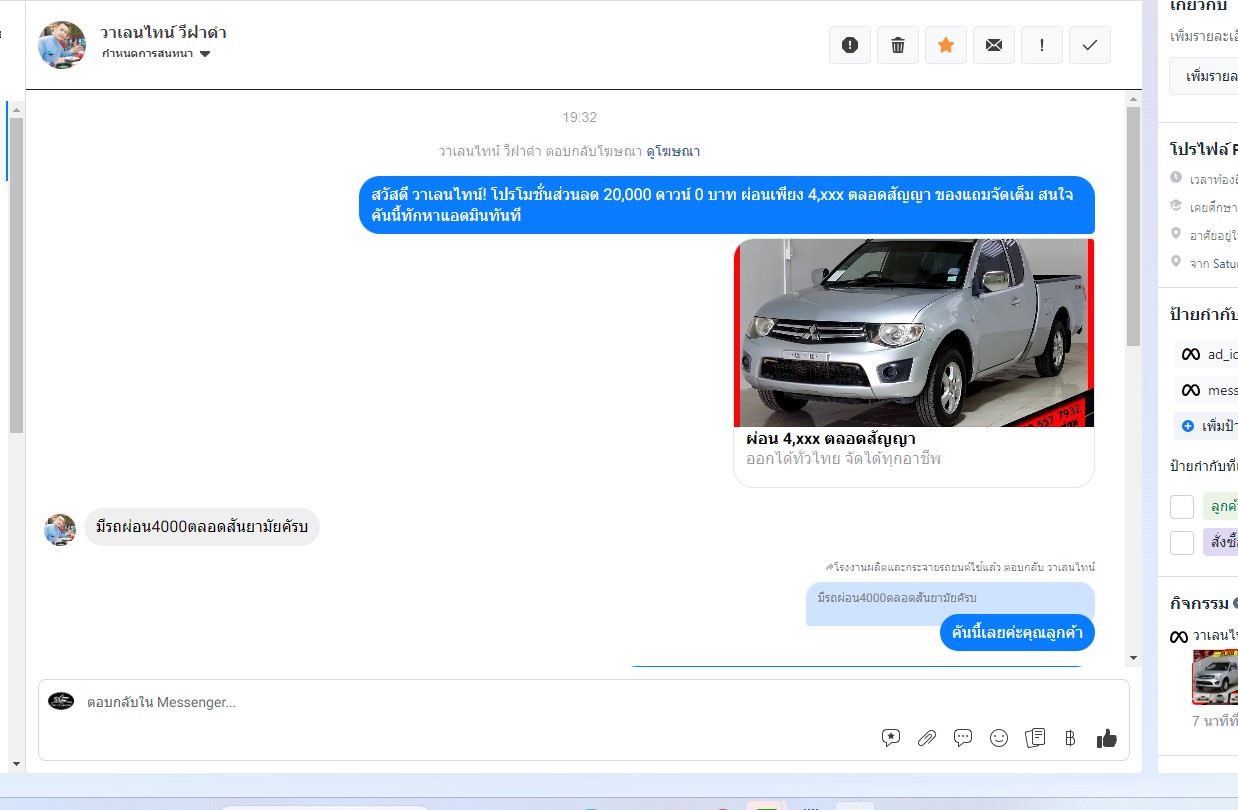Click the customer avatar beside the incoming message
The width and height of the screenshot is (1238, 810).
pyautogui.click(x=60, y=529)
